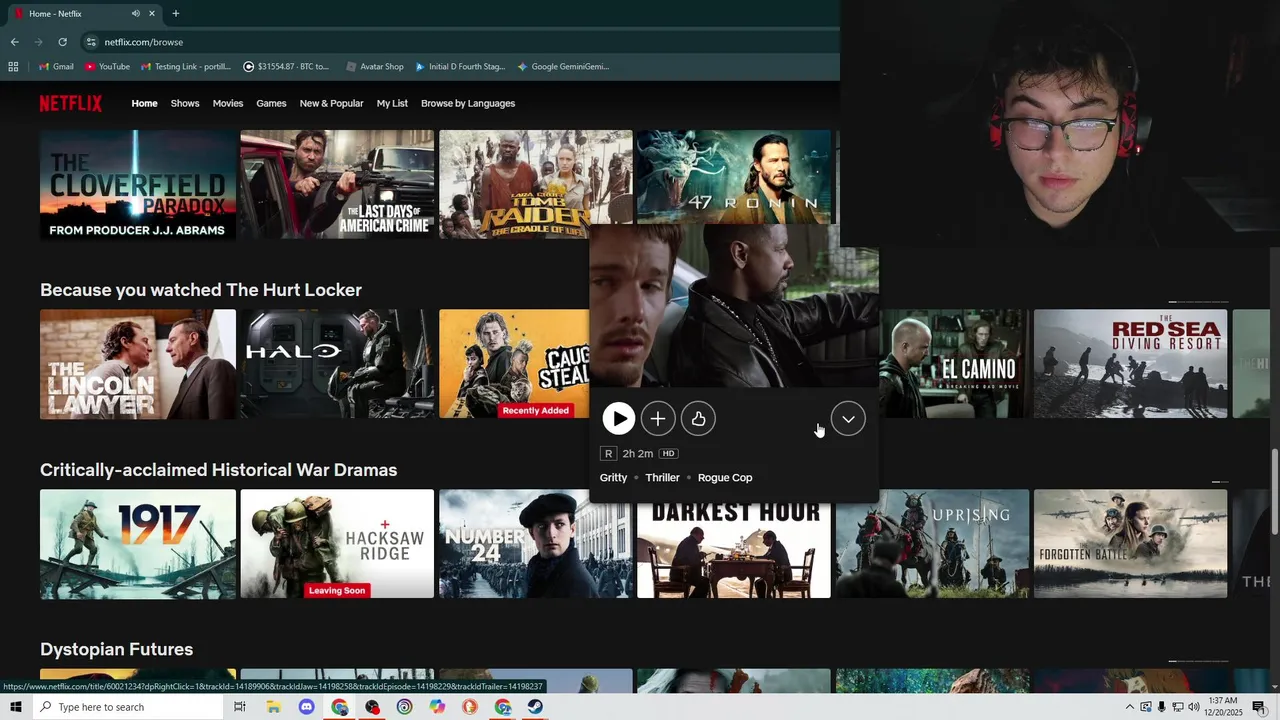The height and width of the screenshot is (720, 1280).
Task: Click the Dystopian Futures row heading
Action: pyautogui.click(x=116, y=650)
